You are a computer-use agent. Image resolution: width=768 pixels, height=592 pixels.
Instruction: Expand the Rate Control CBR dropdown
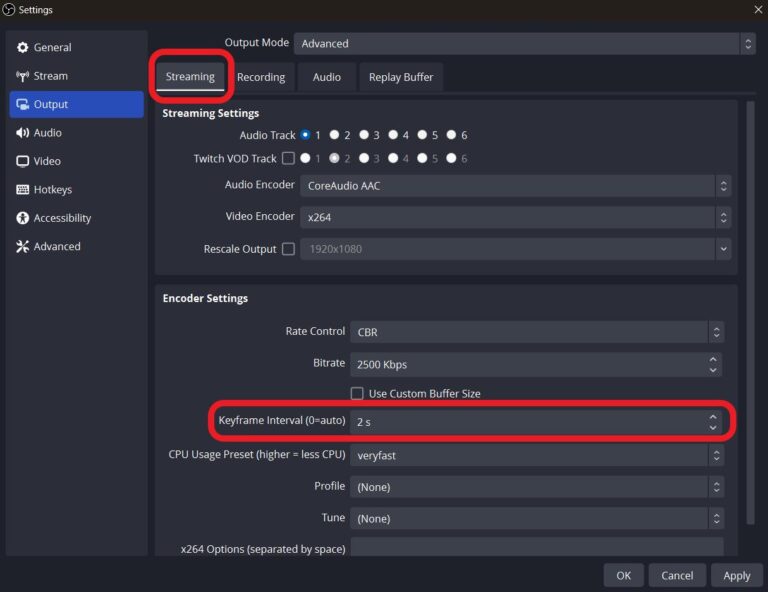pyautogui.click(x=536, y=332)
